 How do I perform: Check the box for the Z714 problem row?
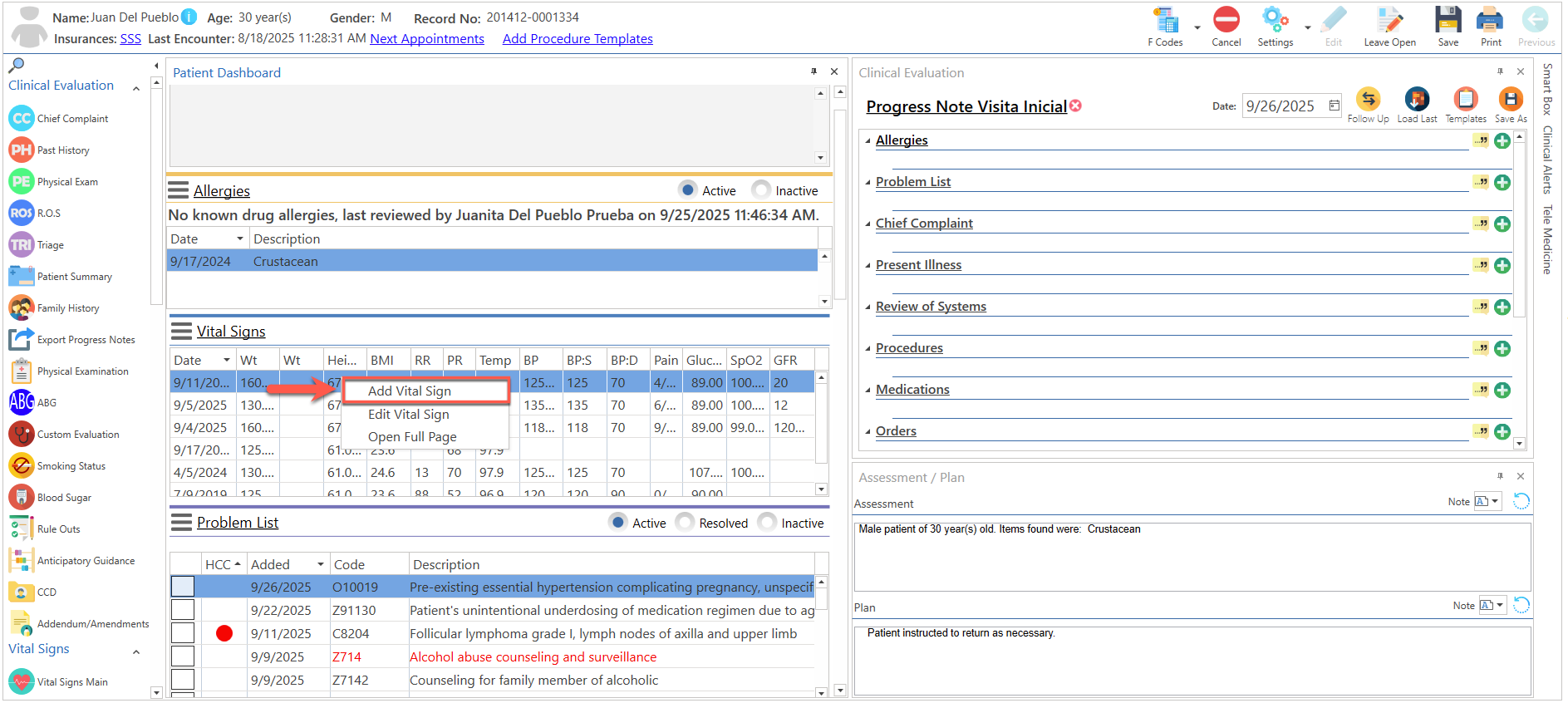point(183,656)
